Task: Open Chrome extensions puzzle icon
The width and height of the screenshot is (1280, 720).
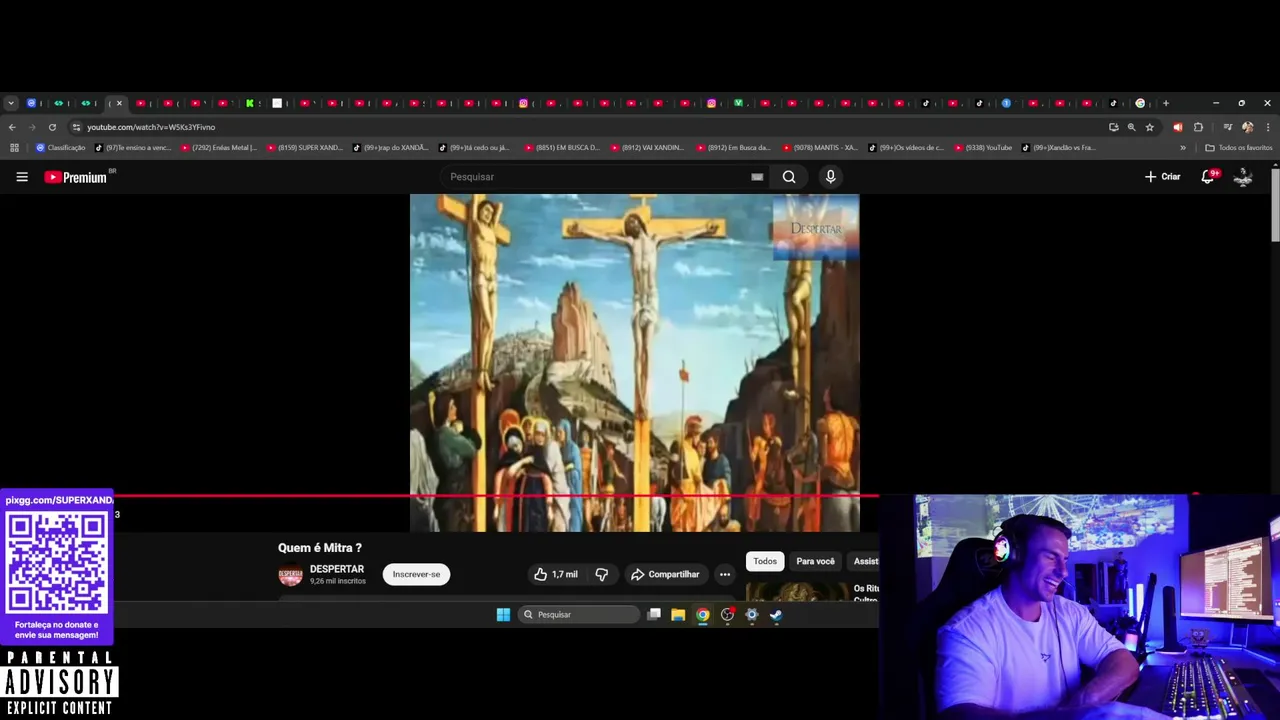Action: point(1198,127)
